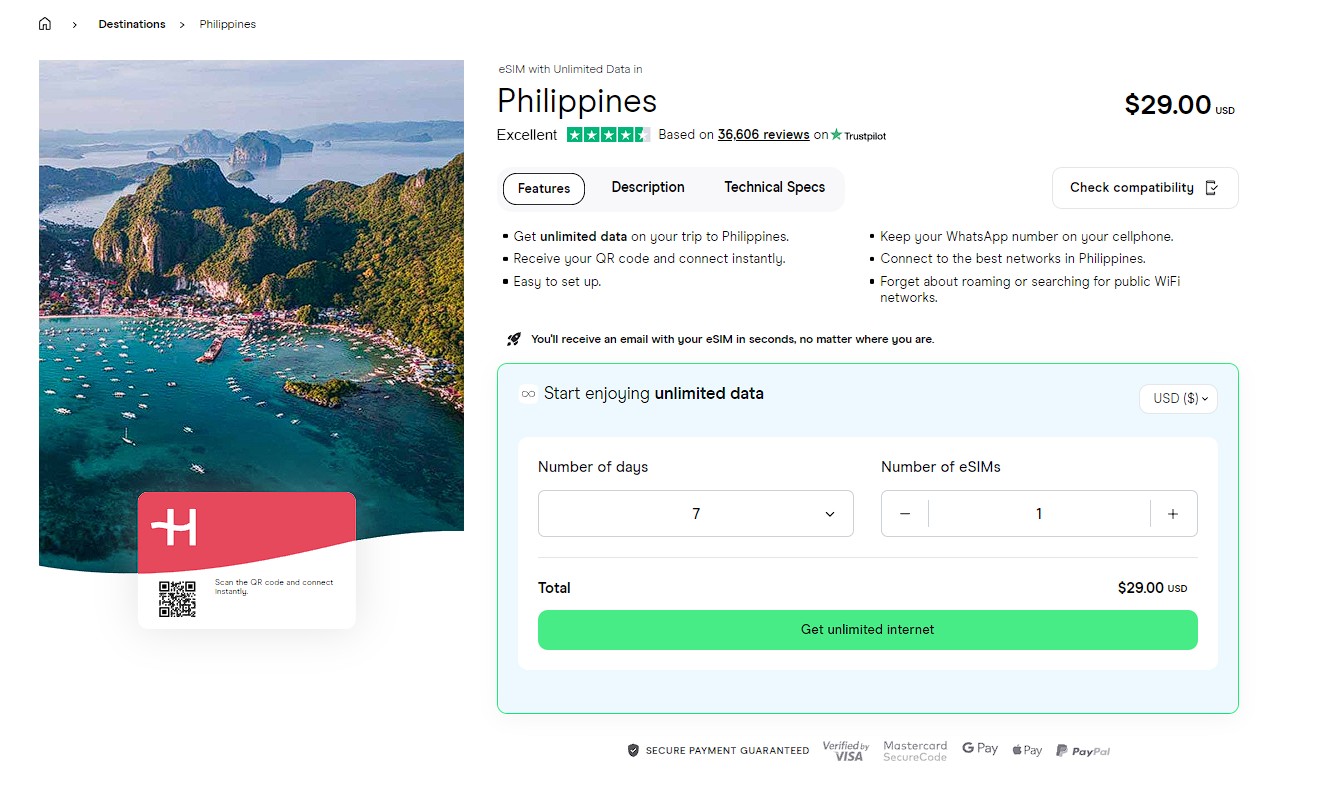Image resolution: width=1333 pixels, height=785 pixels.
Task: Click the Mastercard SecureCode icon
Action: (x=914, y=749)
